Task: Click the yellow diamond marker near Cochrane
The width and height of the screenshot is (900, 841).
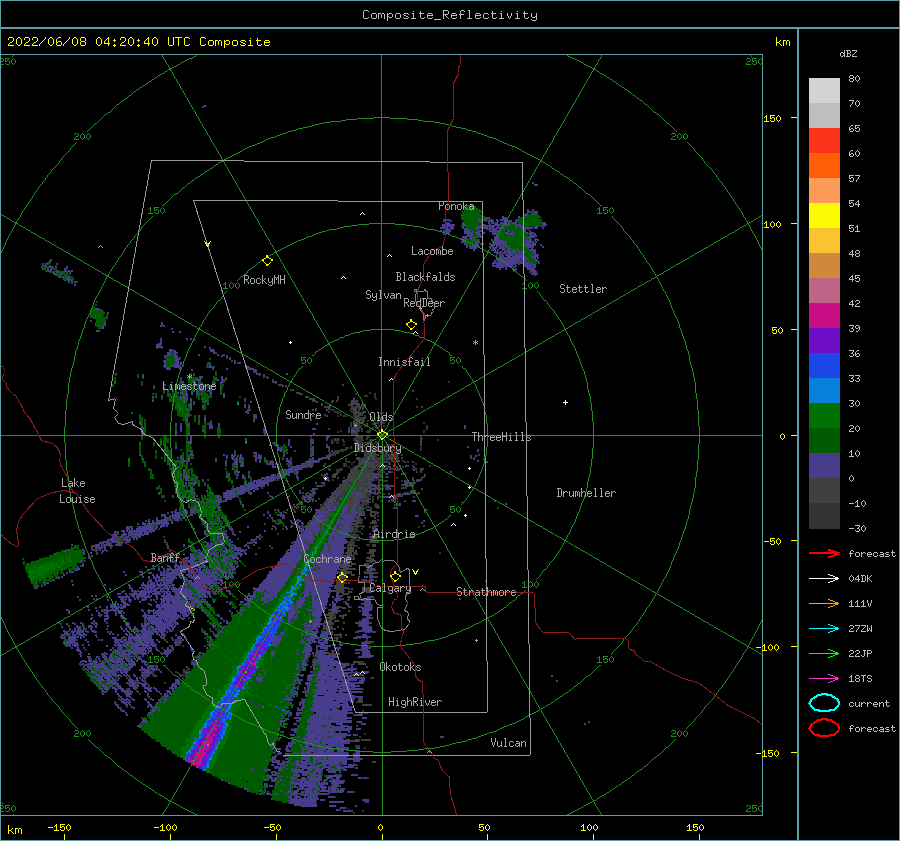Action: pyautogui.click(x=342, y=577)
